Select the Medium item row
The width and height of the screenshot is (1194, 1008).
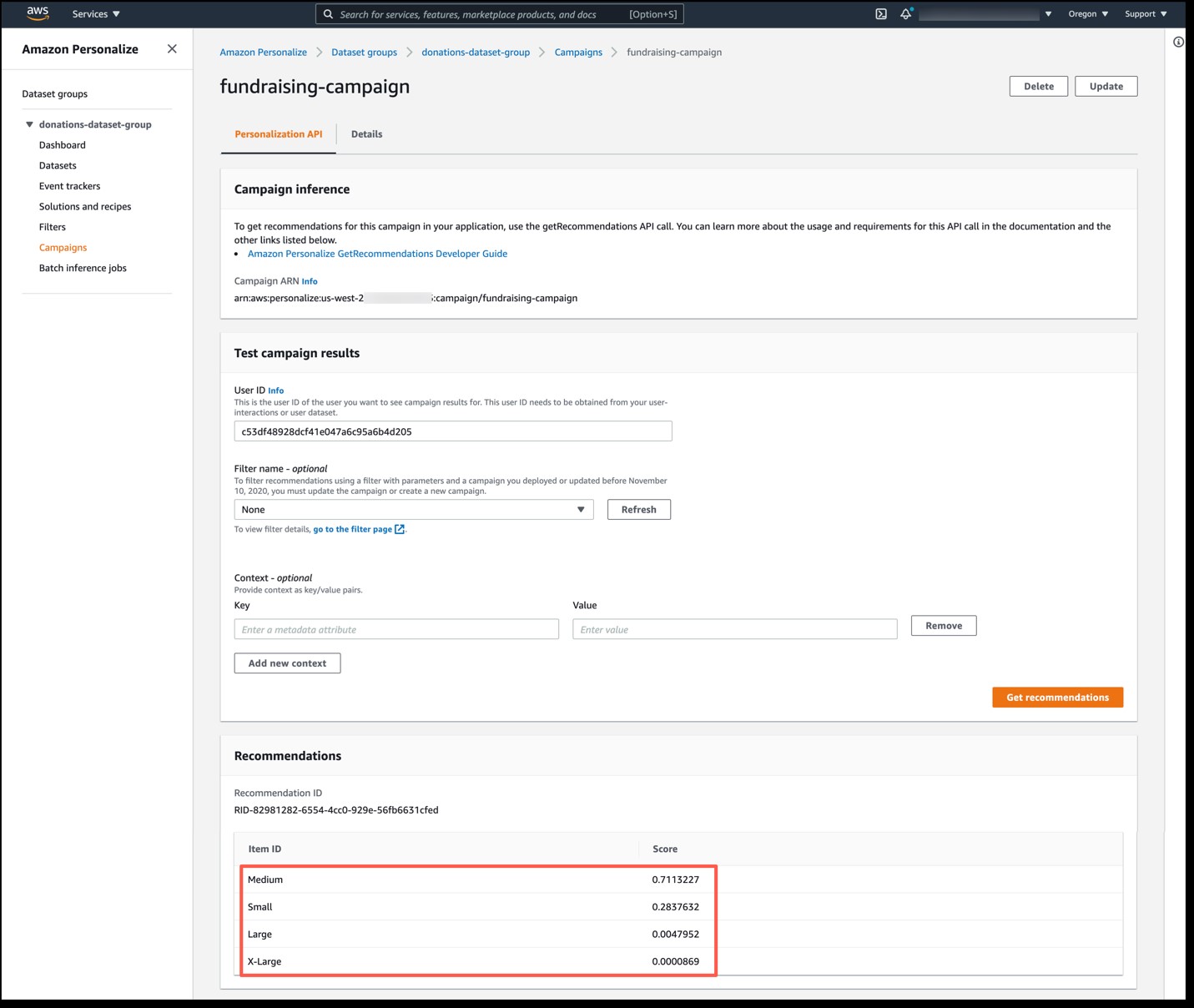pyautogui.click(x=678, y=879)
